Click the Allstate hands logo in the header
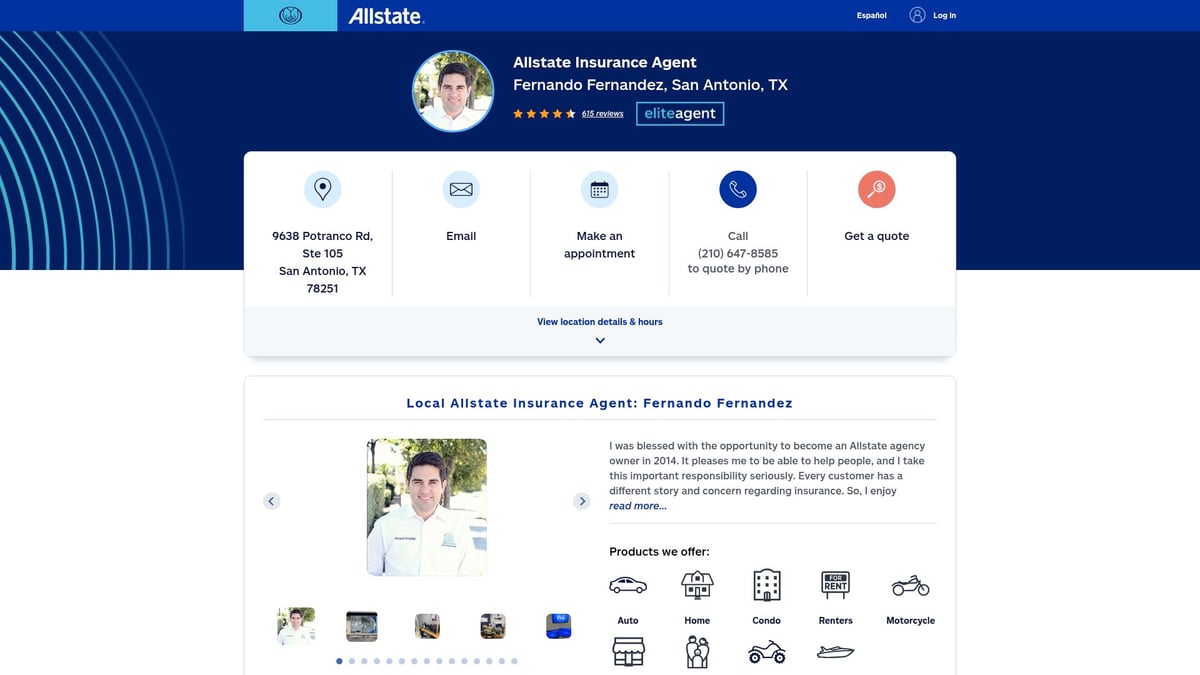 click(x=289, y=15)
